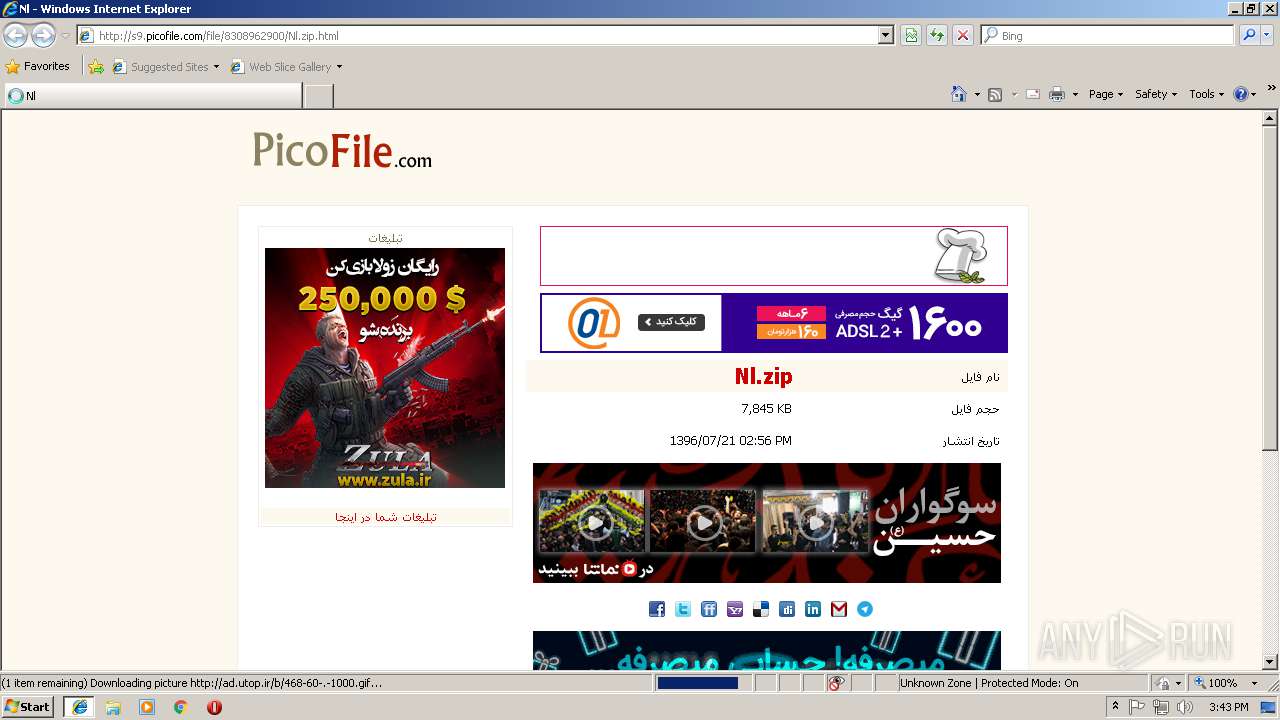Click Start button
Image resolution: width=1280 pixels, height=720 pixels.
pyautogui.click(x=27, y=707)
